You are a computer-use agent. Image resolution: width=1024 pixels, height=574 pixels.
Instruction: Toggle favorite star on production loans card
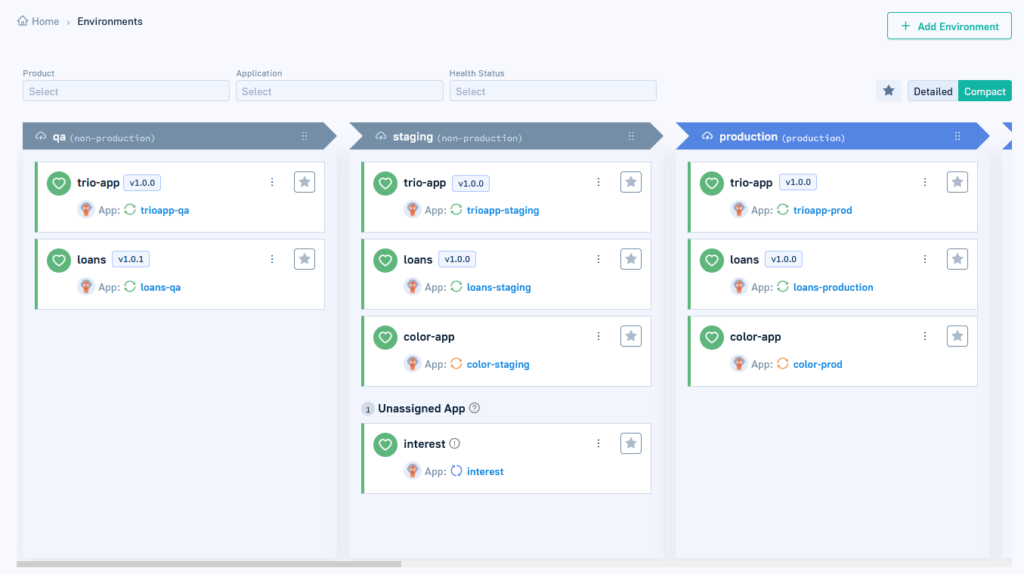coord(957,260)
